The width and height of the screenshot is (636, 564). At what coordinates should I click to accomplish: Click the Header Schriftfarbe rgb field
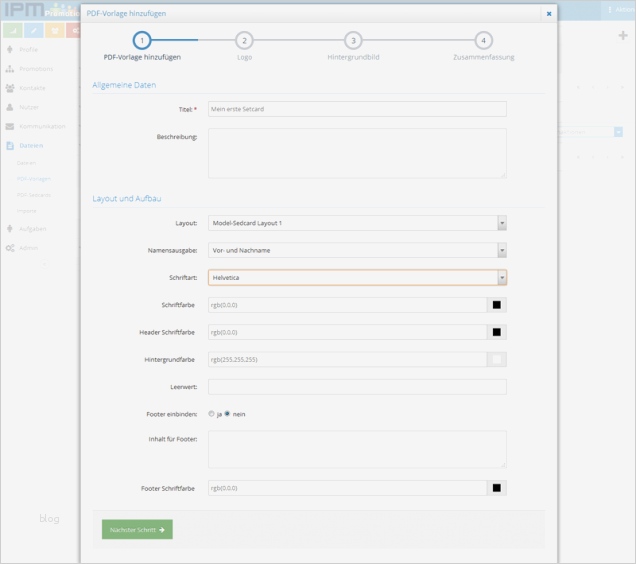pos(347,332)
